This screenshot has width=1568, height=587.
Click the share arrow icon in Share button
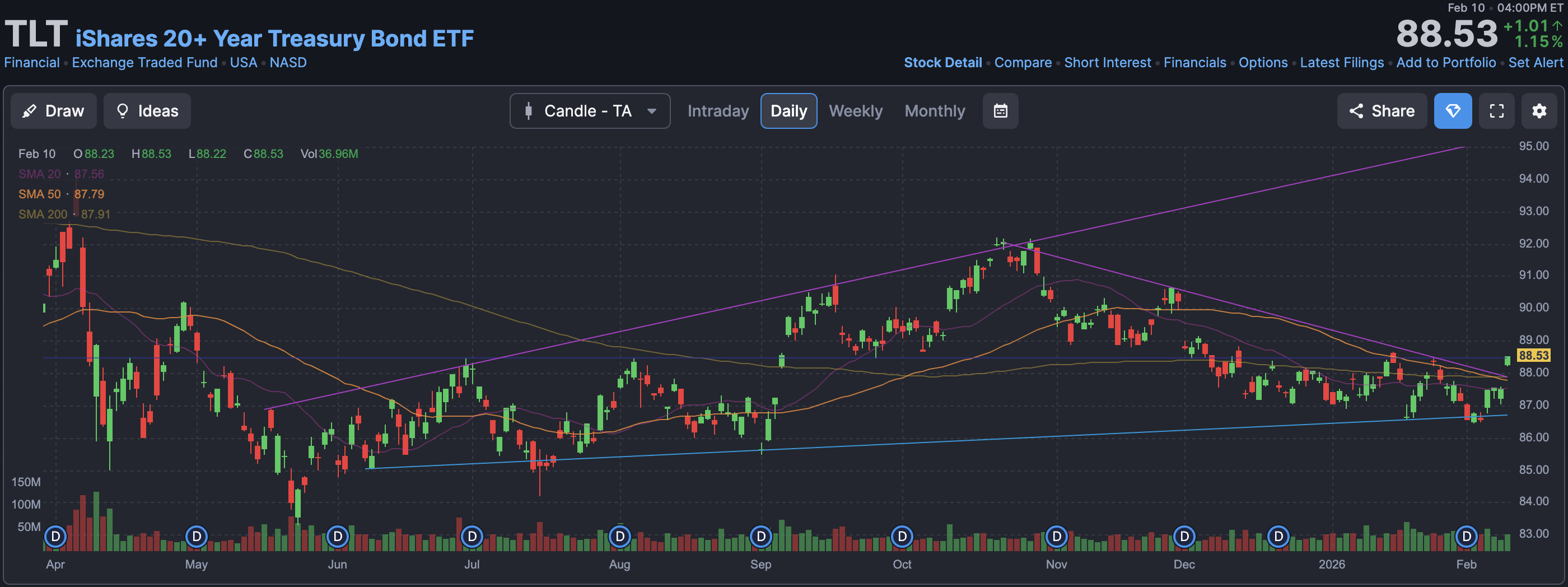pos(1356,111)
